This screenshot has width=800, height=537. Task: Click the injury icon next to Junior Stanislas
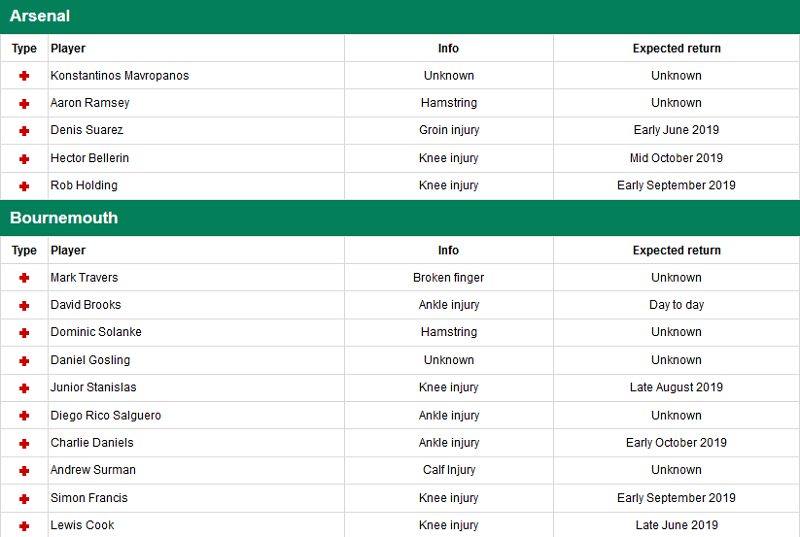click(24, 388)
